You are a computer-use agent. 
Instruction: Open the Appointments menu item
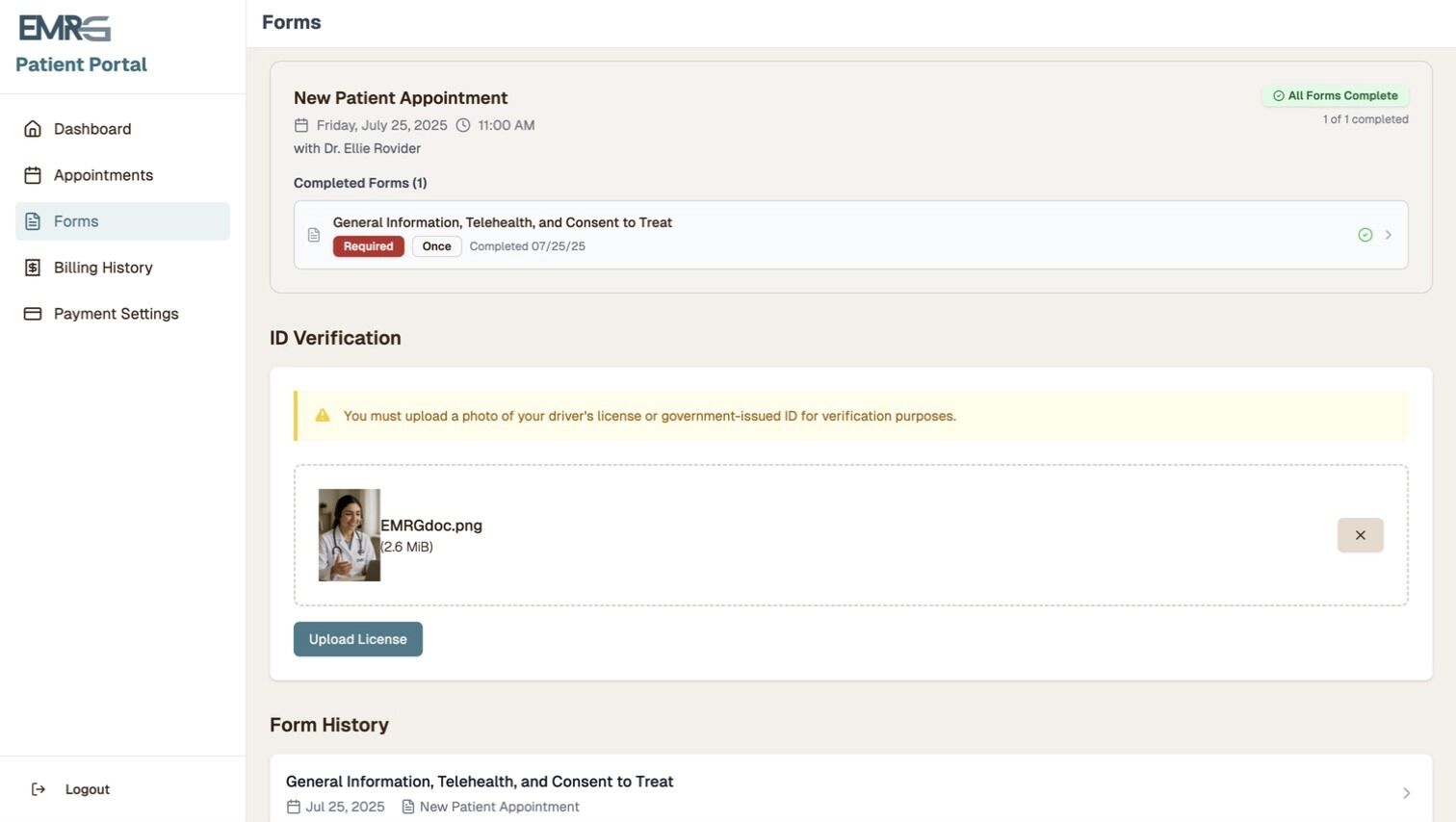click(103, 175)
